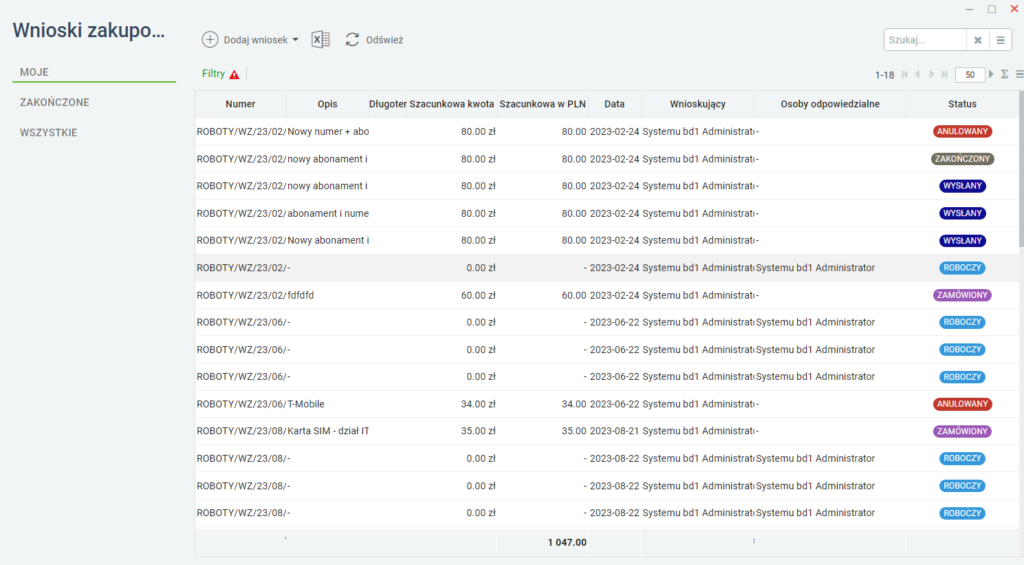This screenshot has width=1024, height=565.
Task: Open the table column menu icon
Action: pos(1019,74)
